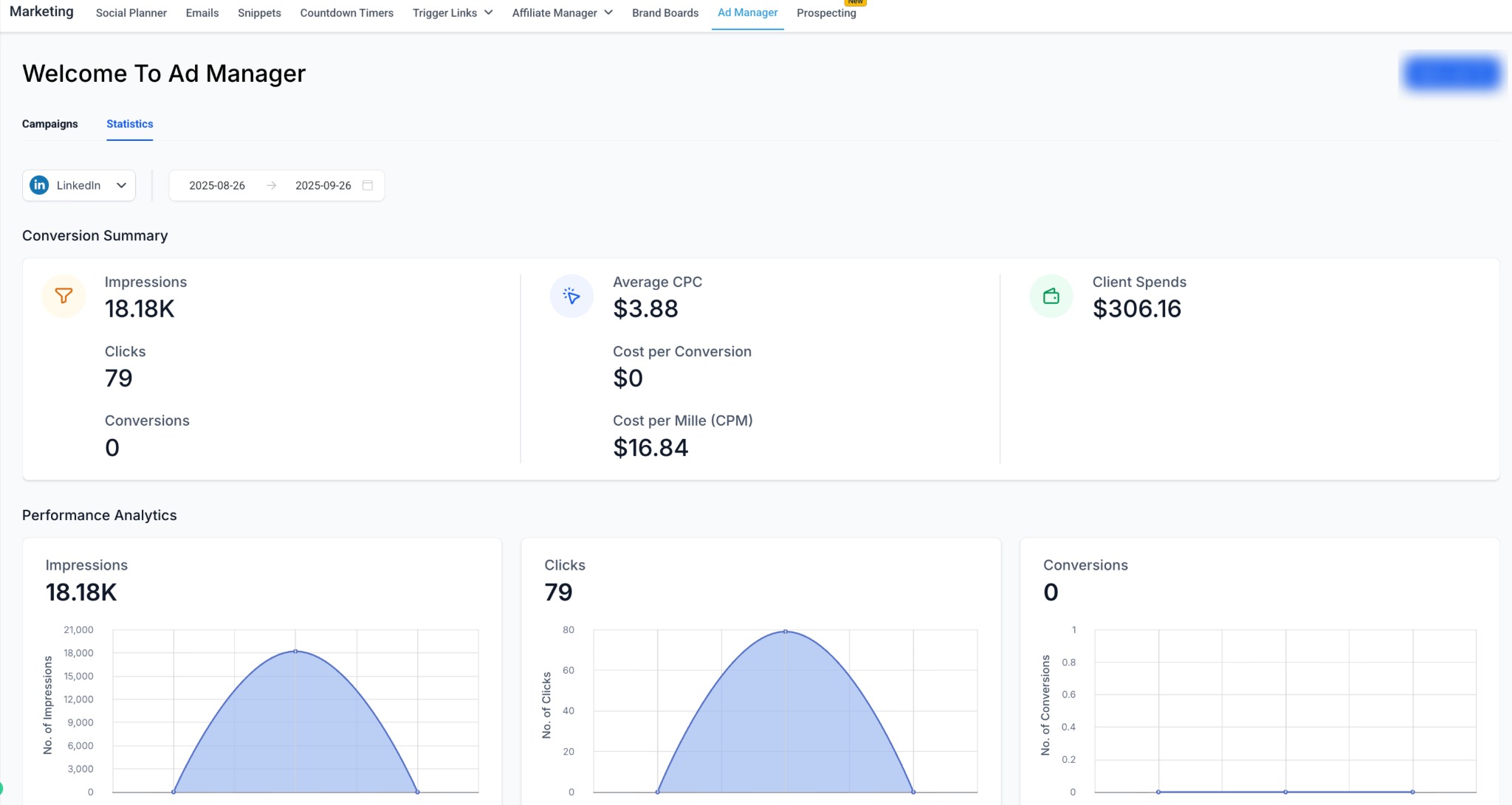Open the Affiliate Manager dropdown menu

(x=562, y=13)
